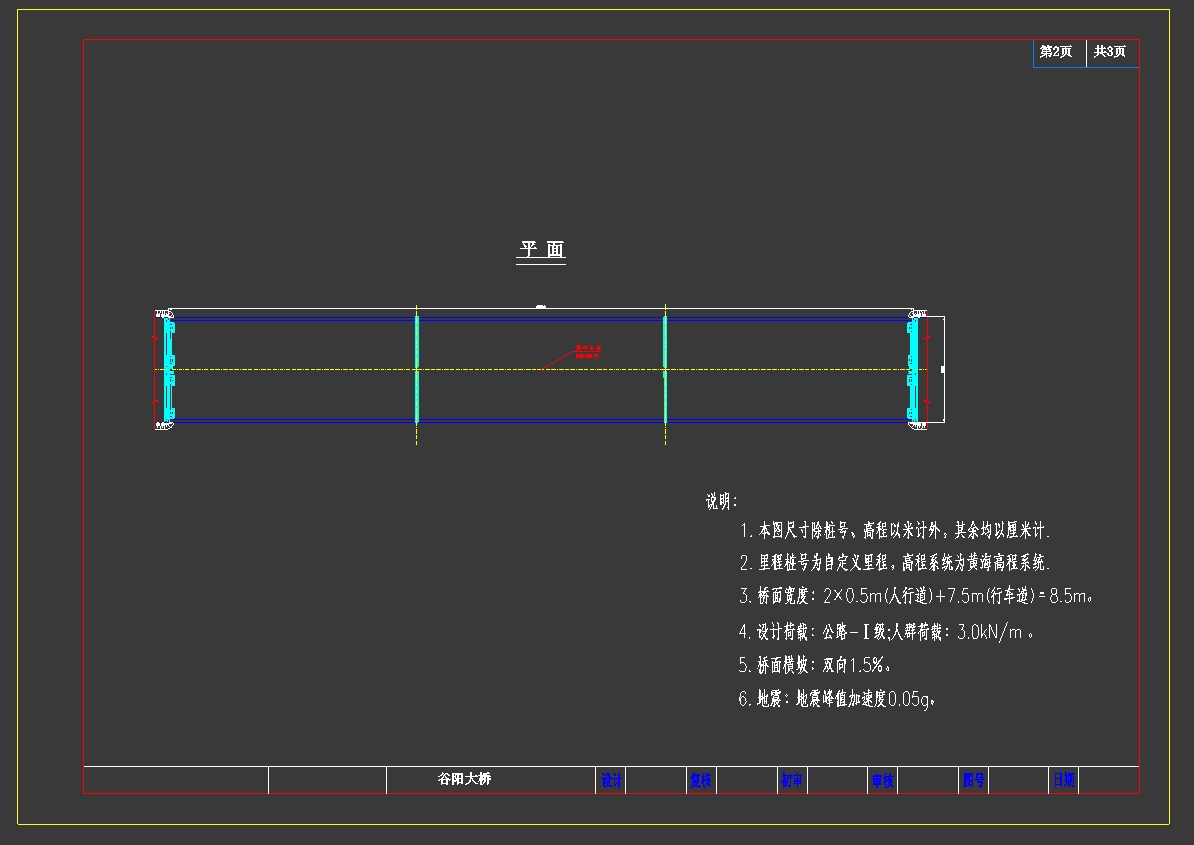Click note 4 about design load
1194x845 pixels.
pyautogui.click(x=885, y=632)
